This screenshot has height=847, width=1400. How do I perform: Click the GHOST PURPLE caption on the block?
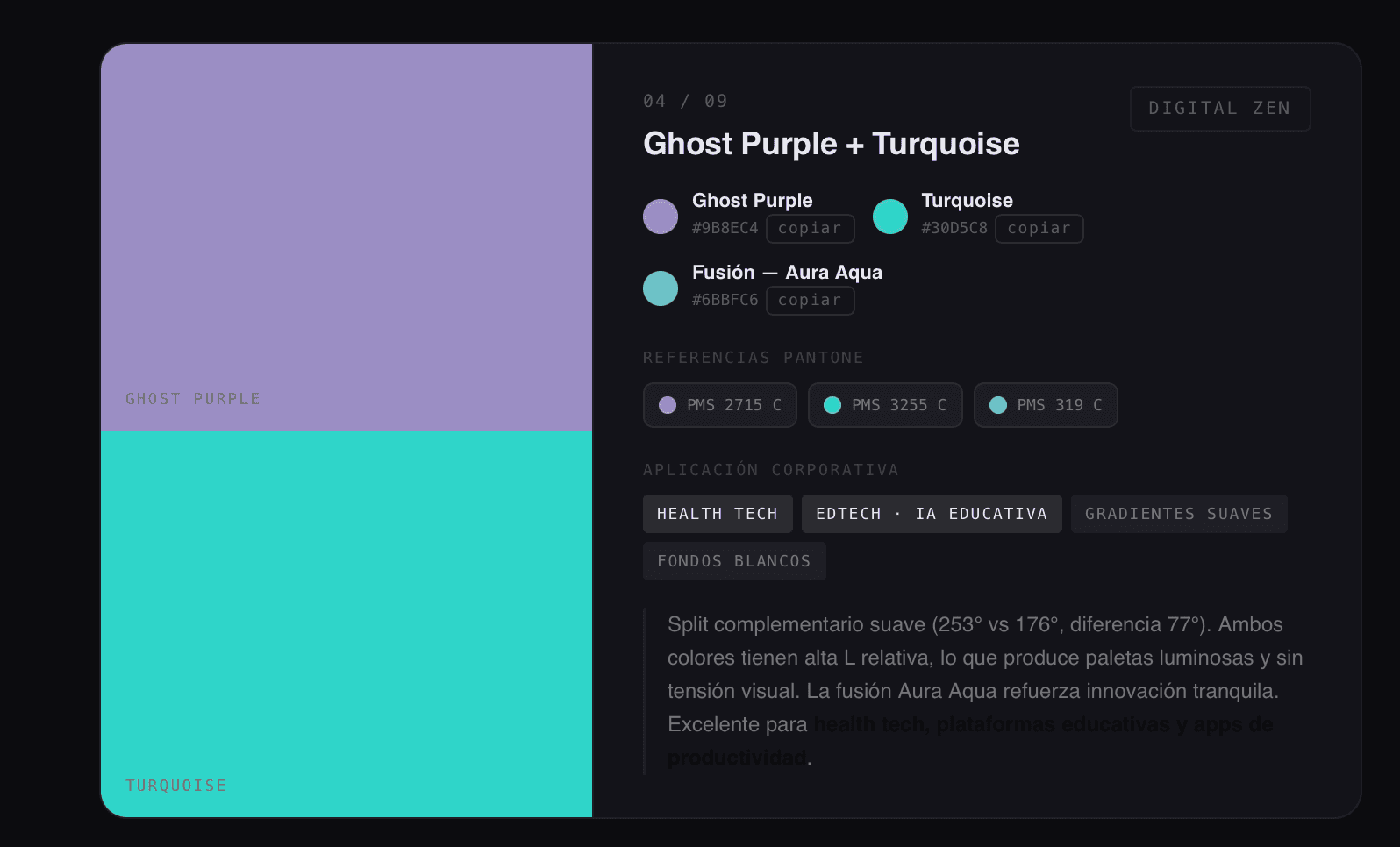(193, 399)
